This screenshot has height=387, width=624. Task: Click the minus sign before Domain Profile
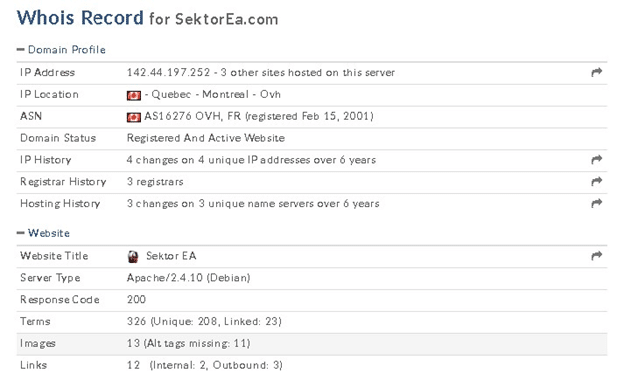point(21,50)
